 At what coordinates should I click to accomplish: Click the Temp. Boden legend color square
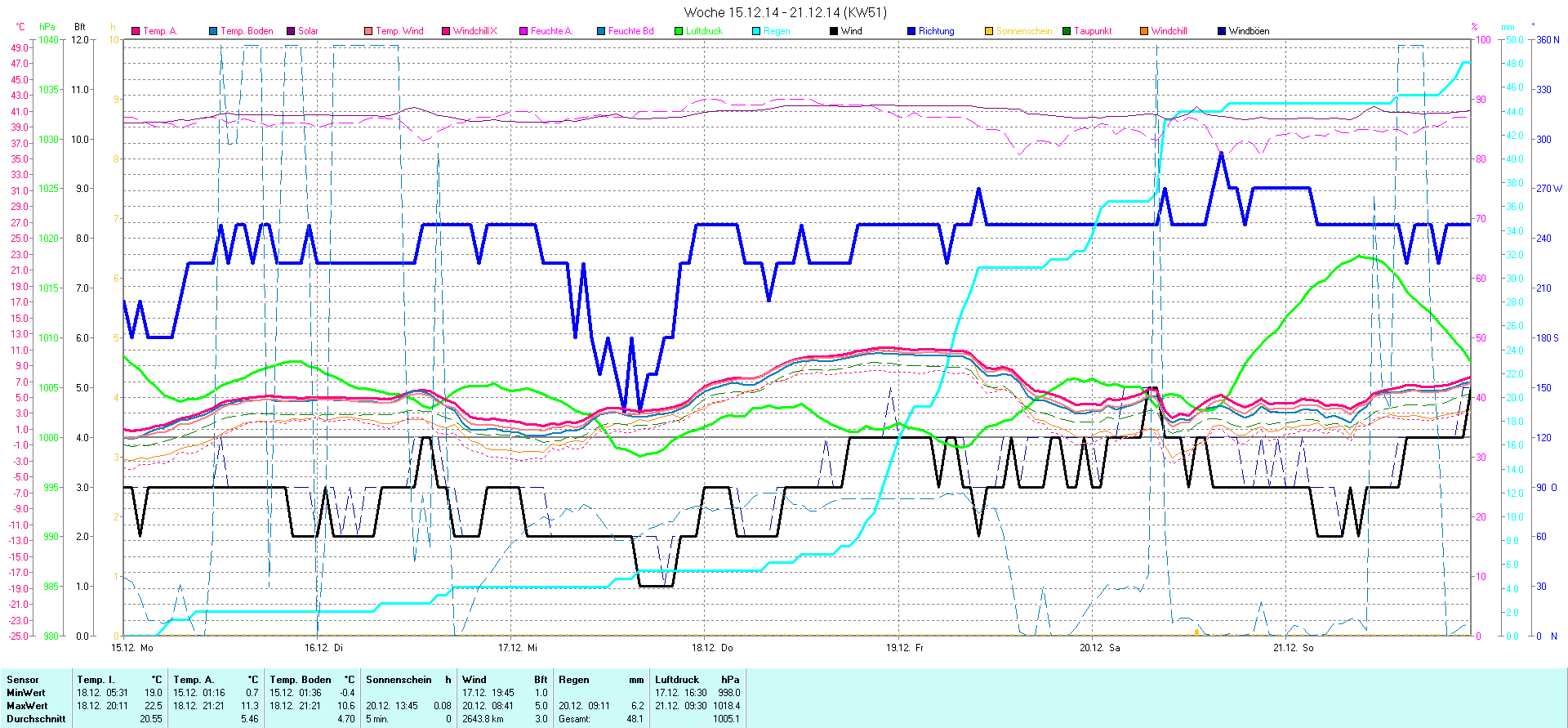click(213, 31)
